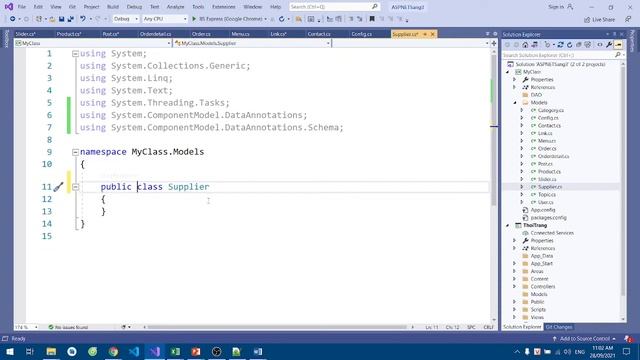Collapse the namespace block at line 9
The width and height of the screenshot is (640, 360).
pyautogui.click(x=75, y=152)
